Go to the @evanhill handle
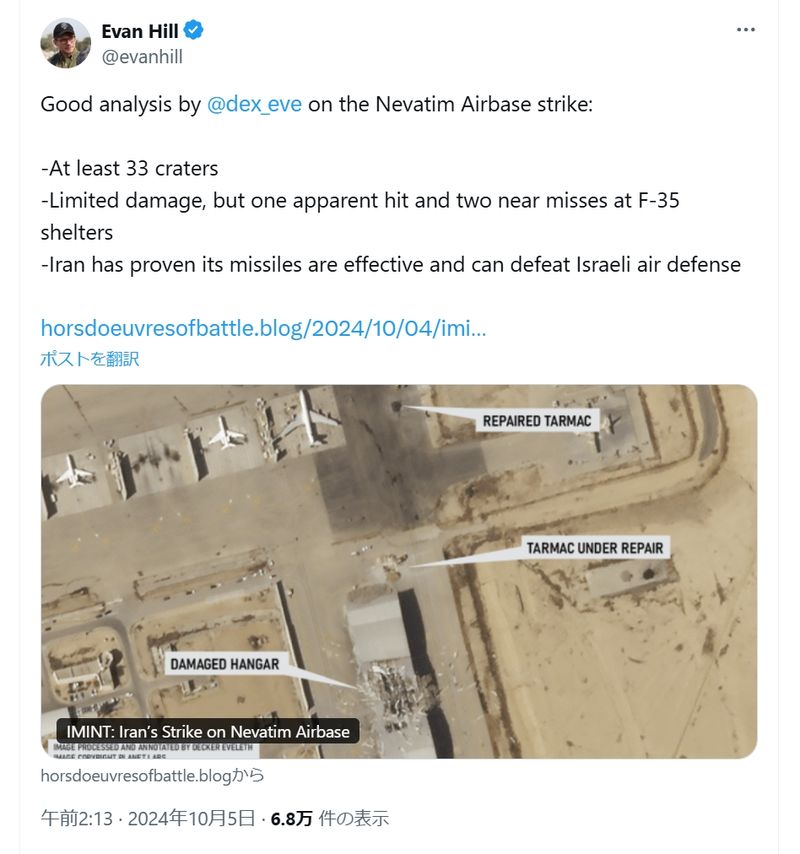Image resolution: width=800 pixels, height=854 pixels. tap(142, 57)
